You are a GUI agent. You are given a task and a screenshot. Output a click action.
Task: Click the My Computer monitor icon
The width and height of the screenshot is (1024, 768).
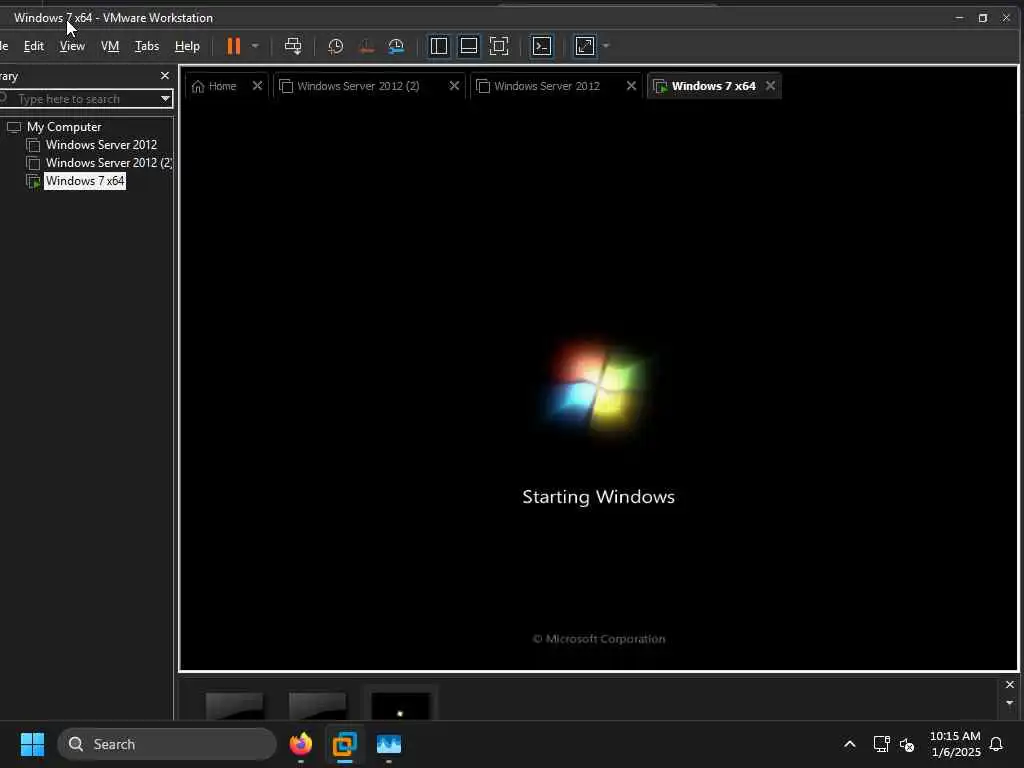14,127
